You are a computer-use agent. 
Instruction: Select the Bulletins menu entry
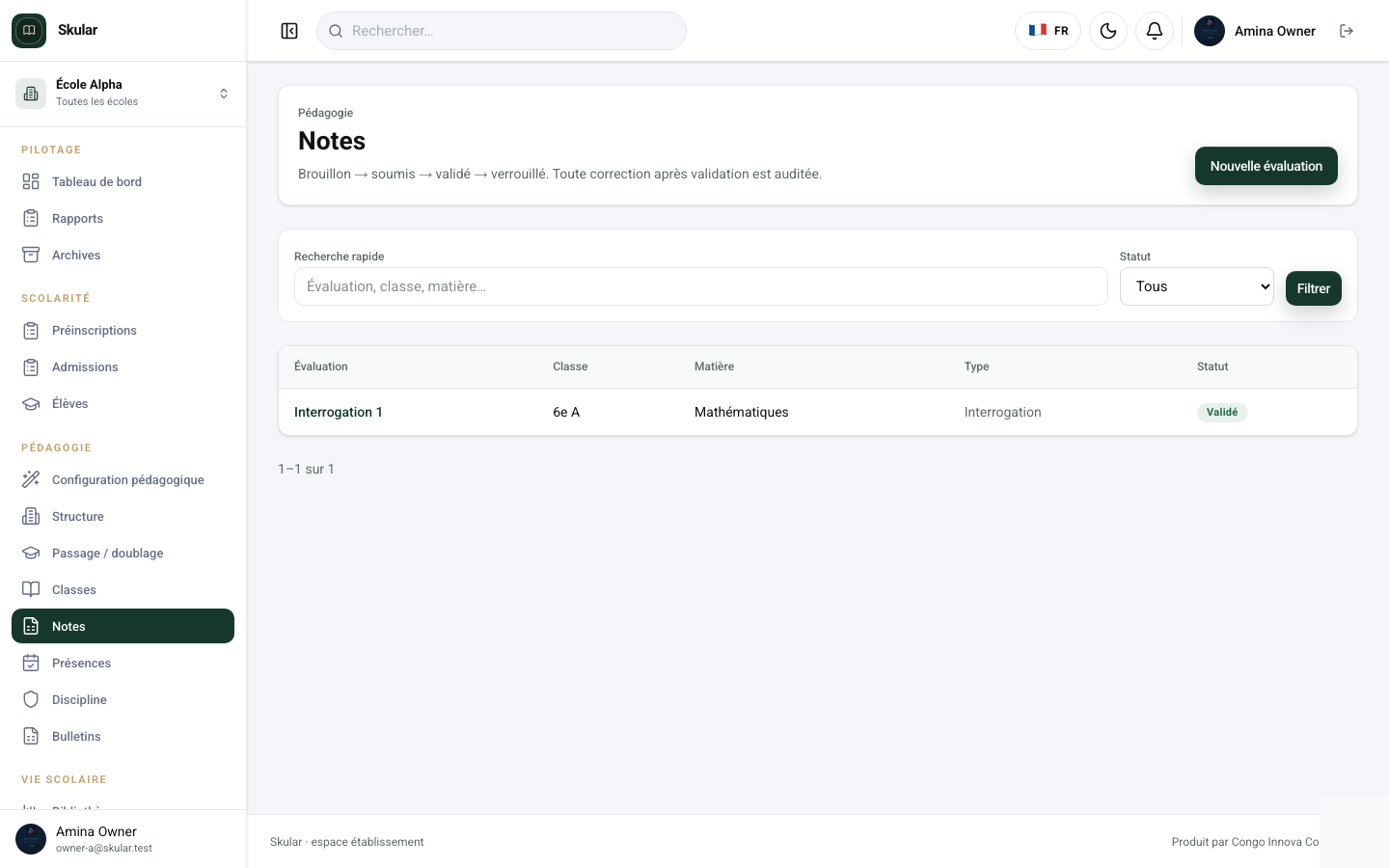pyautogui.click(x=123, y=736)
